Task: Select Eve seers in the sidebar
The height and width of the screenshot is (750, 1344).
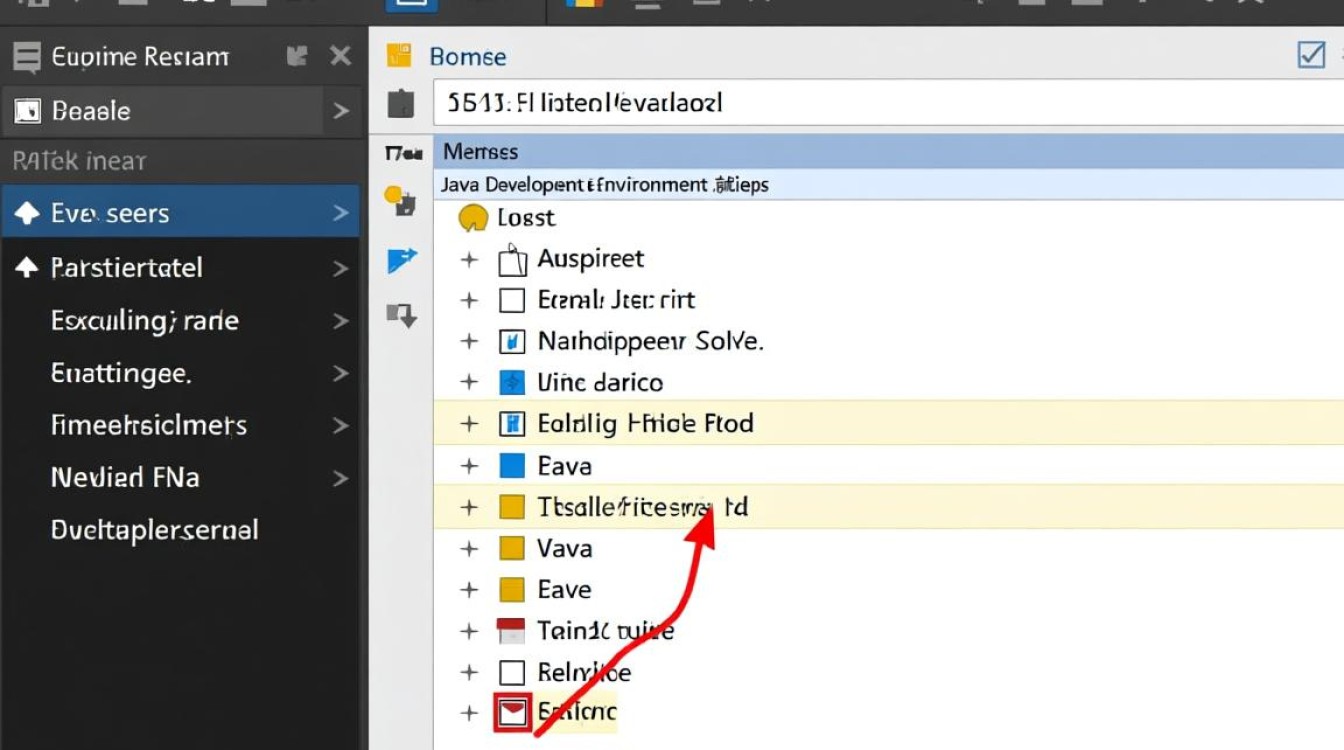Action: coord(180,213)
